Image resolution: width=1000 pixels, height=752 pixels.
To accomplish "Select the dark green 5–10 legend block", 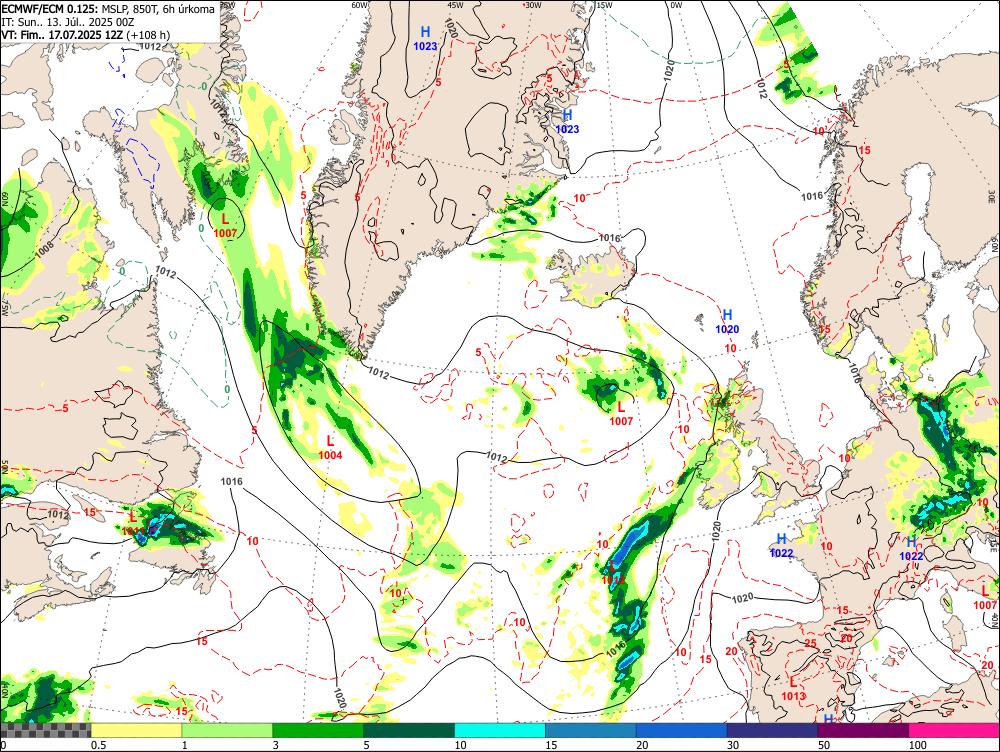I will (x=409, y=730).
